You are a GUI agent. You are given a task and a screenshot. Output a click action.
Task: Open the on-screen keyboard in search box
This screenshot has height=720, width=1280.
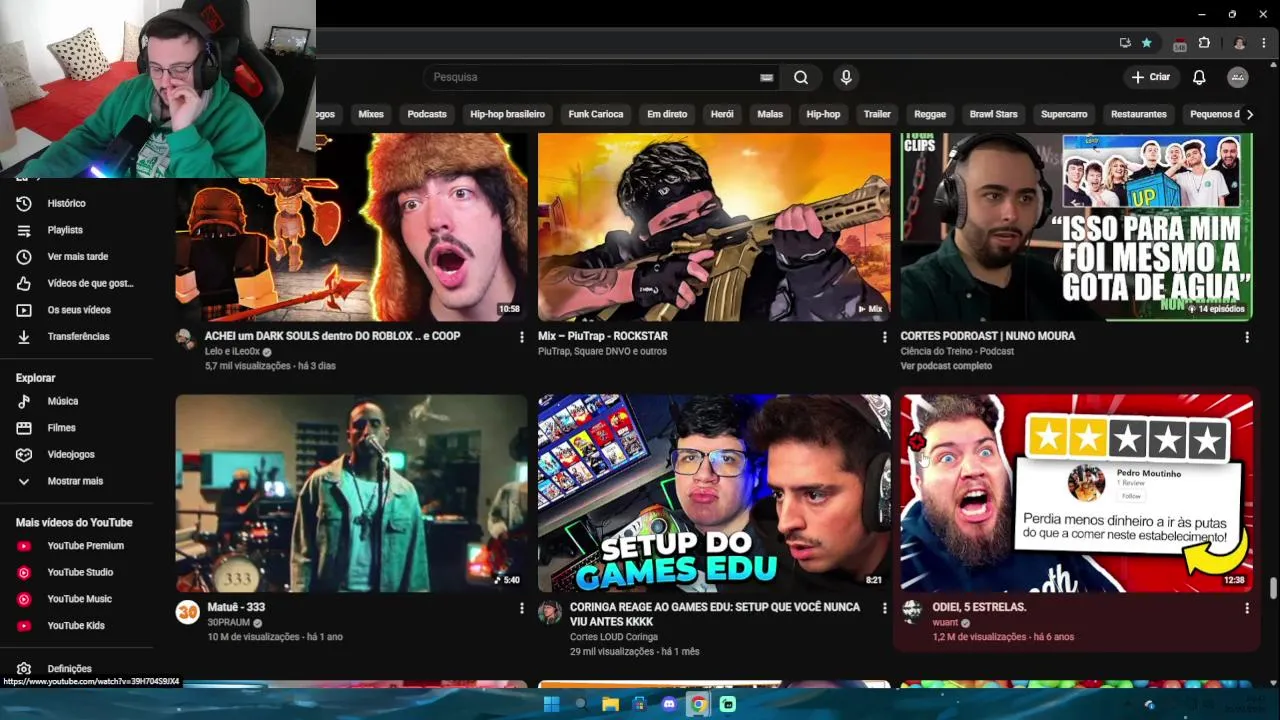(766, 77)
